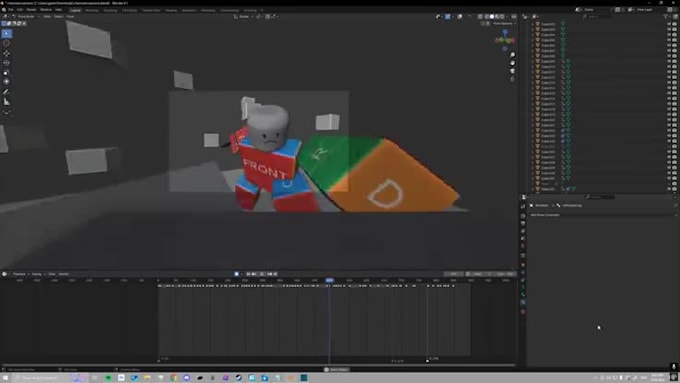Open the Global orientation dropdown
This screenshot has width=680, height=383.
coord(244,16)
